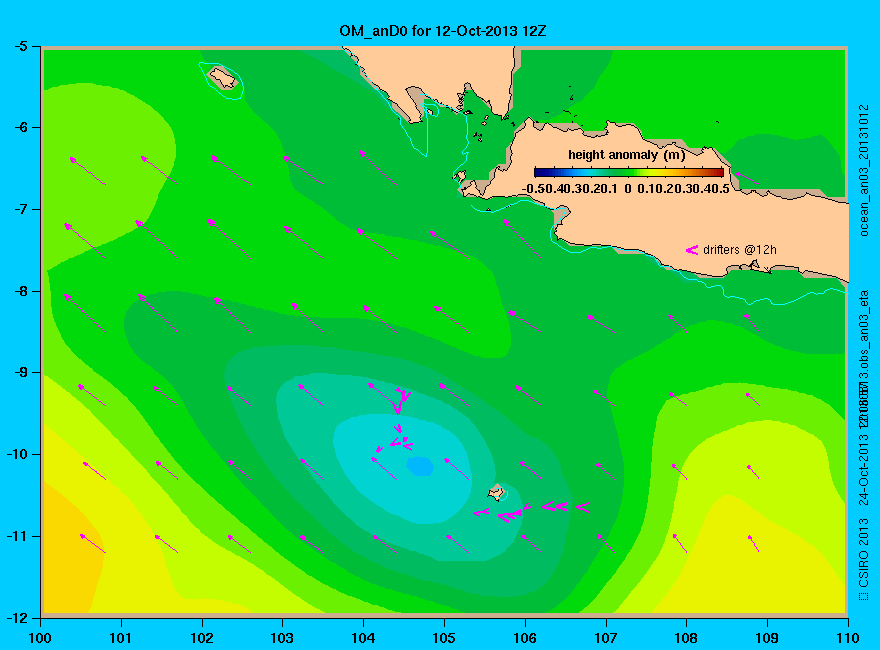Click the longitude label 110
The width and height of the screenshot is (880, 650).
[848, 638]
